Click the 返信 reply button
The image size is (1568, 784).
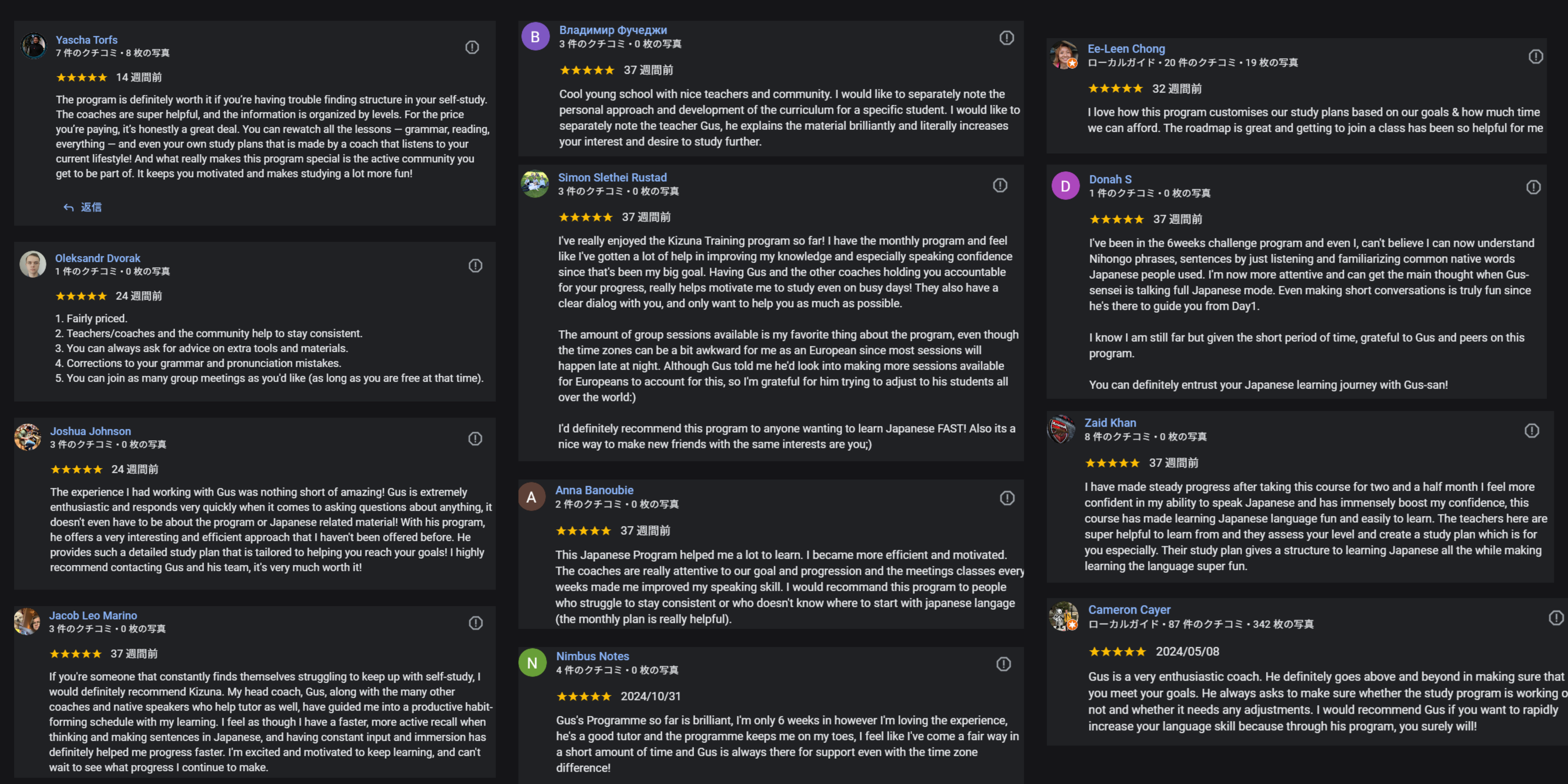(x=83, y=207)
